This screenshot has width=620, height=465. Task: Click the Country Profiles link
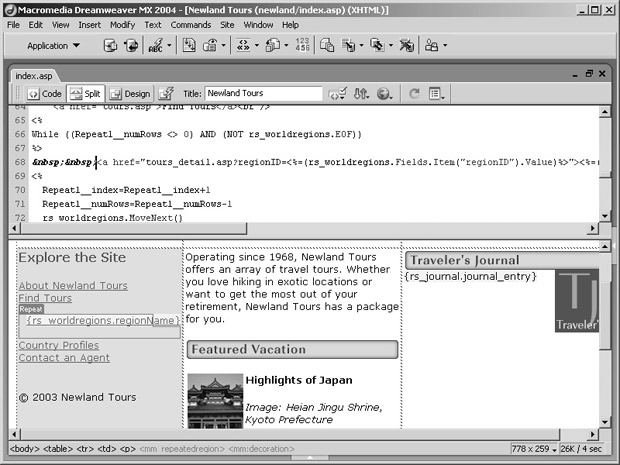[59, 345]
